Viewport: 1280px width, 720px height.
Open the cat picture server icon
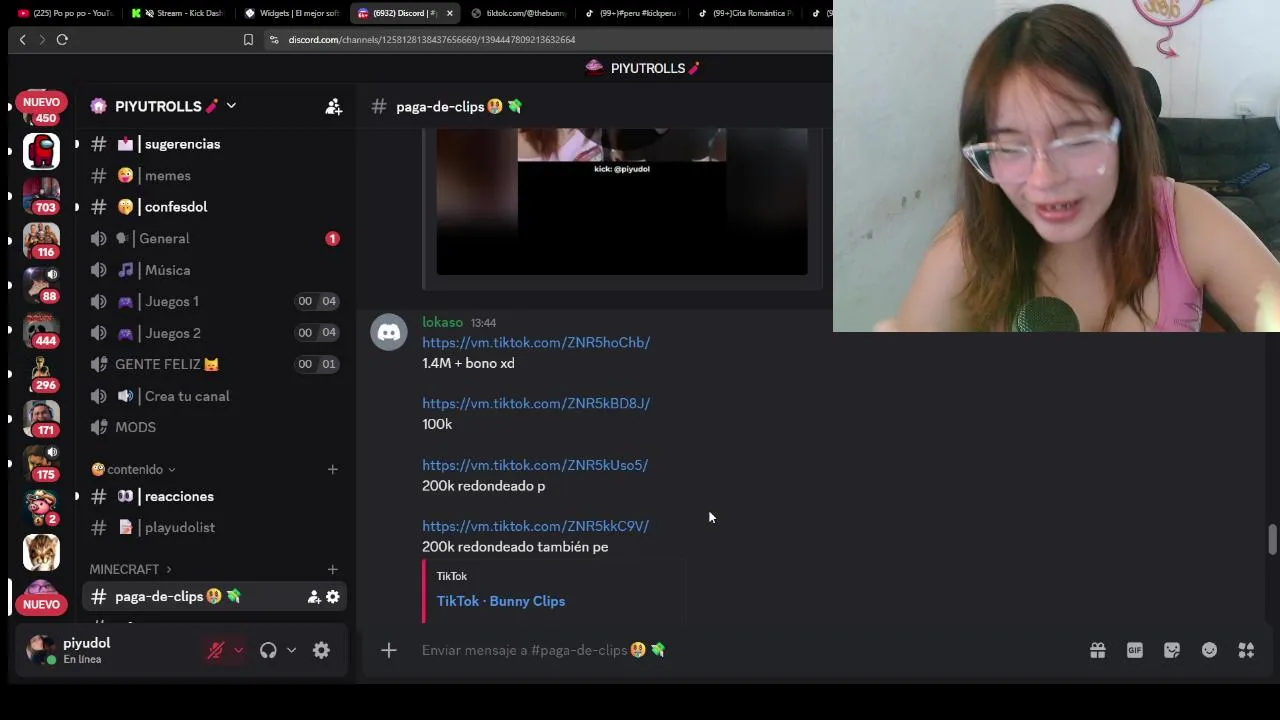click(x=41, y=551)
